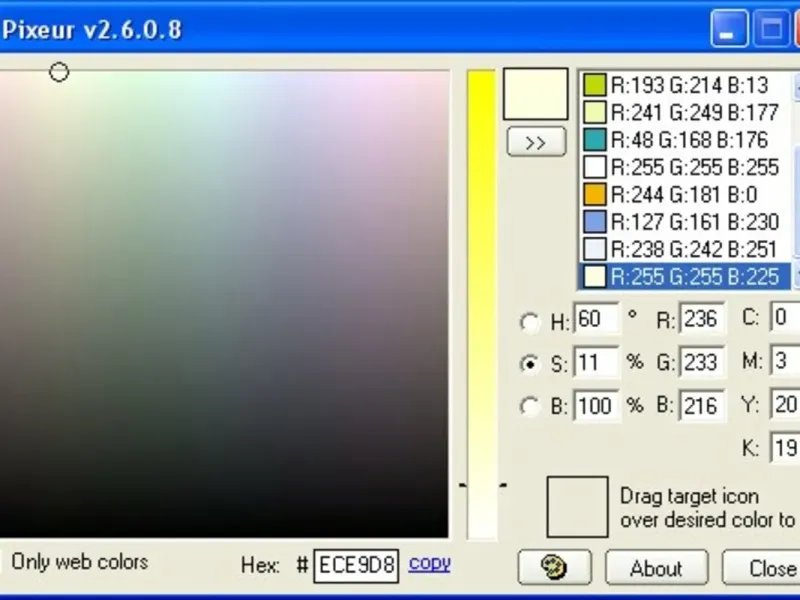Select saved color R:255 G:255 B:255

click(686, 167)
